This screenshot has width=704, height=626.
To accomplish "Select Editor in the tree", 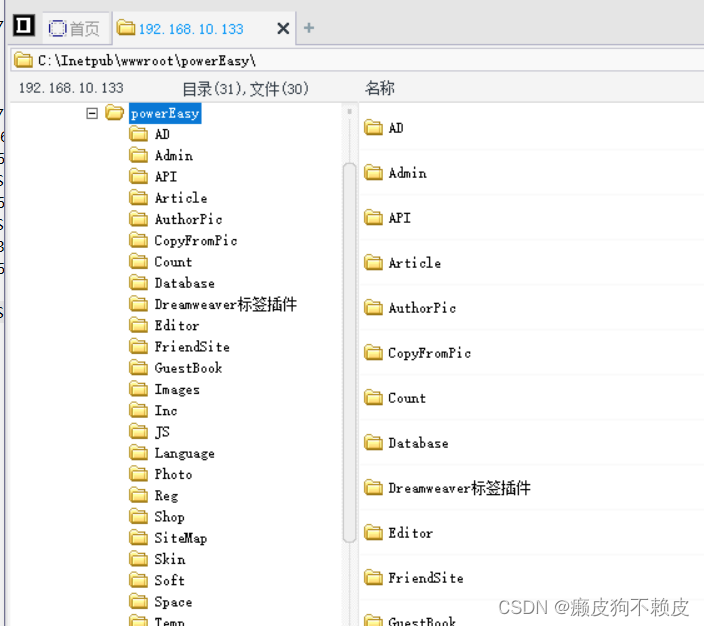I will [176, 325].
